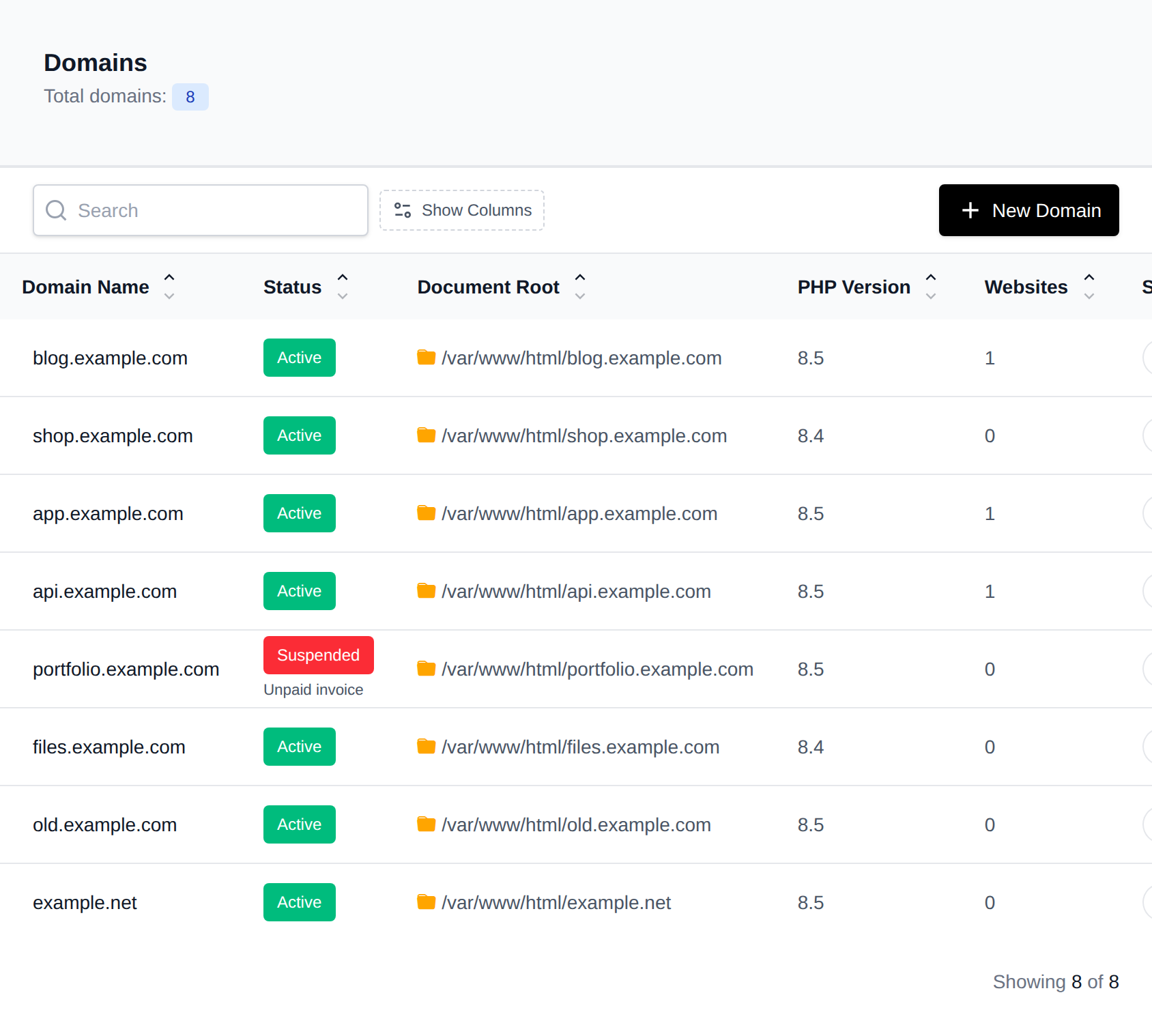Screen dimensions: 1152x1036
Task: Select blog.example.com domain name
Action: 110,358
